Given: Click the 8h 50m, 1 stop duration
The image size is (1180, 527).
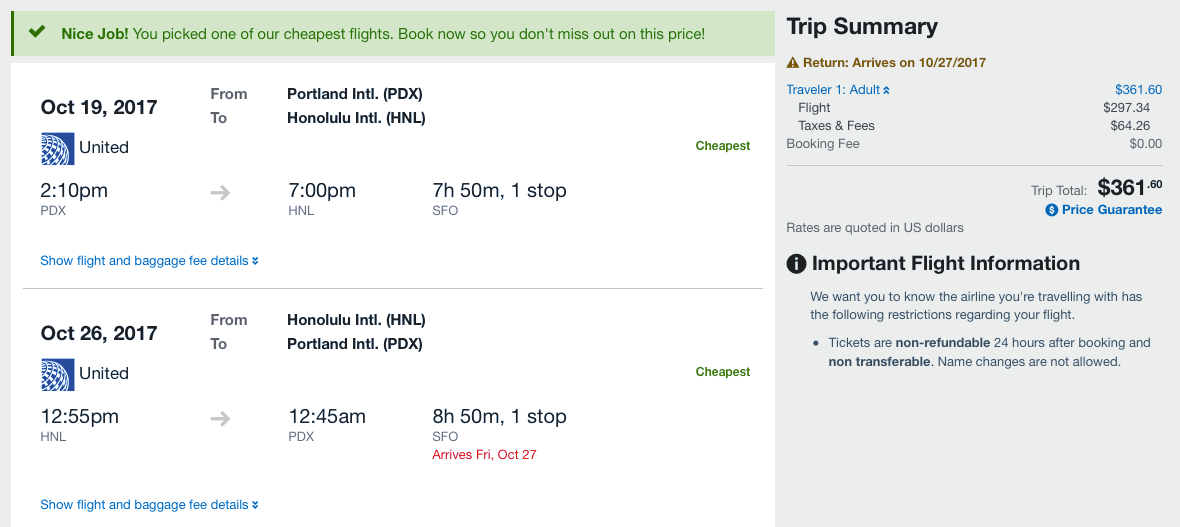Looking at the screenshot, I should pyautogui.click(x=499, y=416).
